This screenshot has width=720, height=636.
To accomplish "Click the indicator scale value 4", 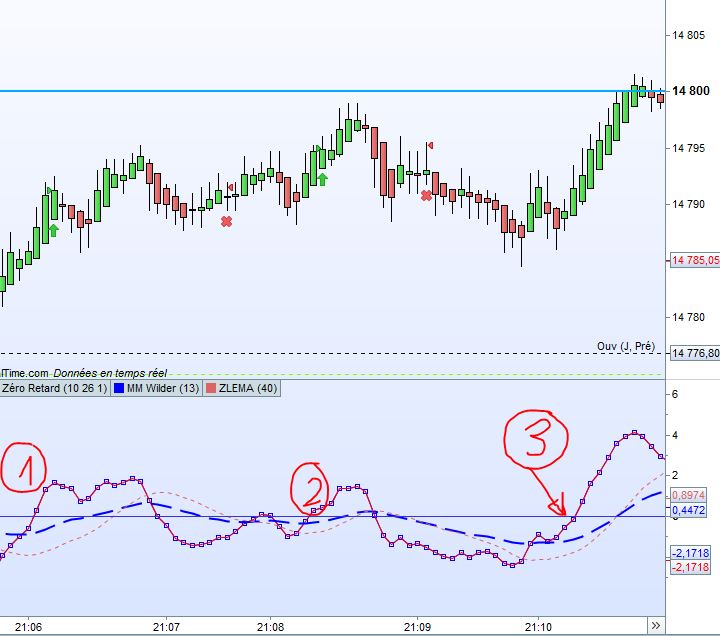I will click(x=675, y=435).
